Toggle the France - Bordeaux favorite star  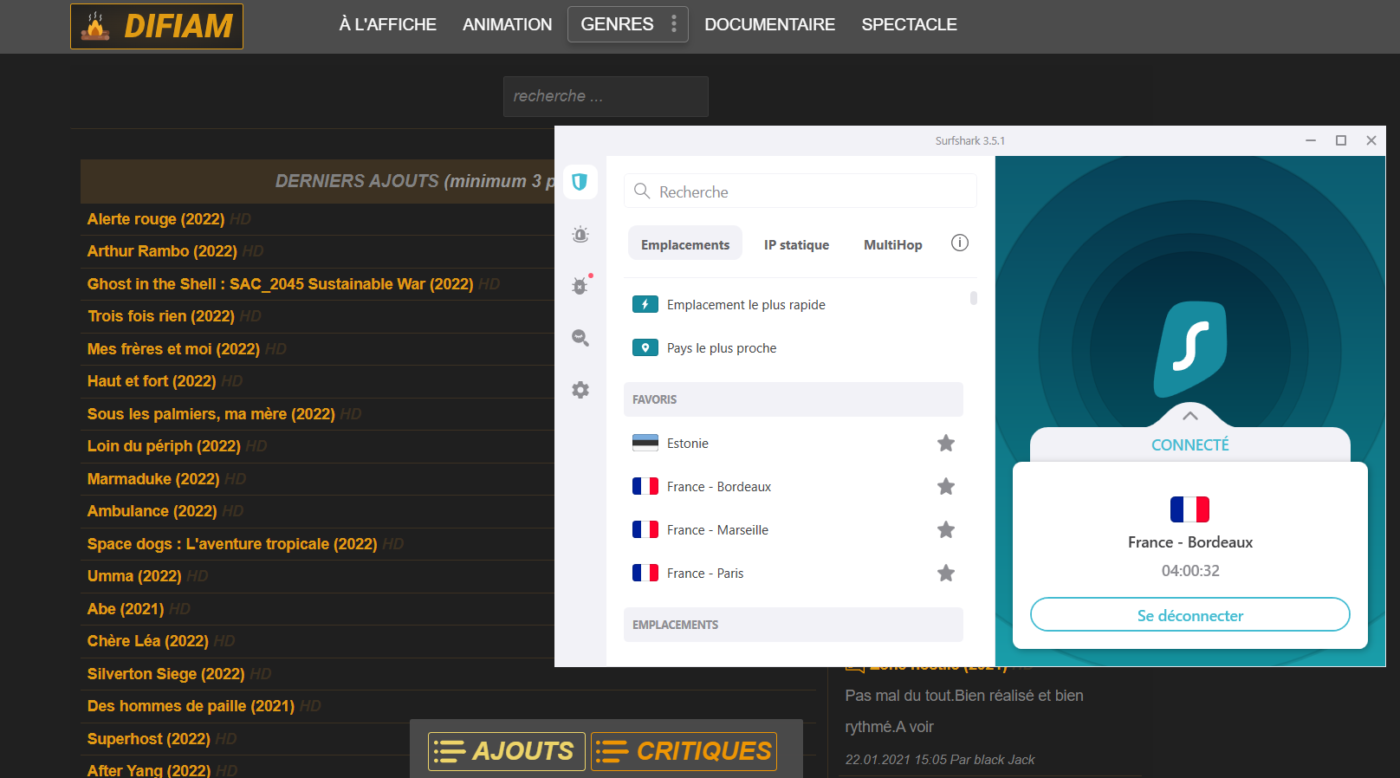click(946, 486)
